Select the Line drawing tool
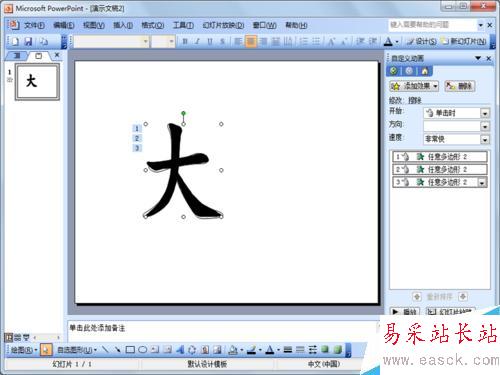 (105, 350)
